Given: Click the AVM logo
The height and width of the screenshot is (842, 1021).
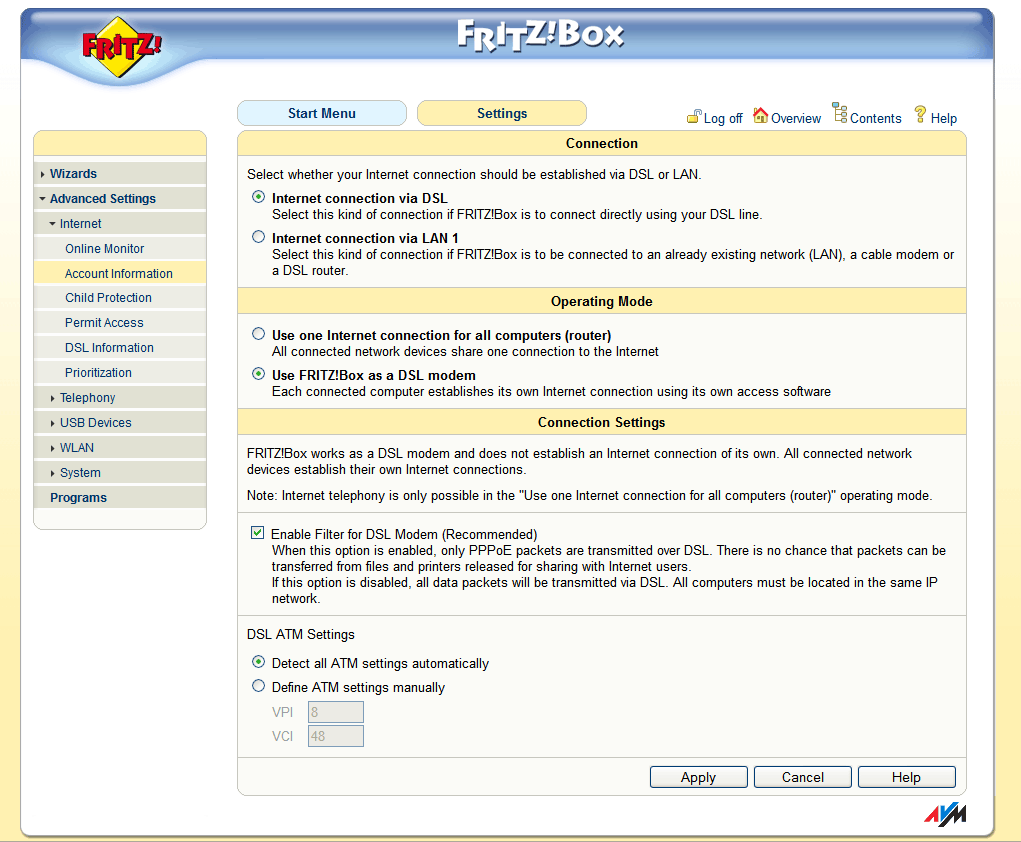Looking at the screenshot, I should tap(945, 814).
